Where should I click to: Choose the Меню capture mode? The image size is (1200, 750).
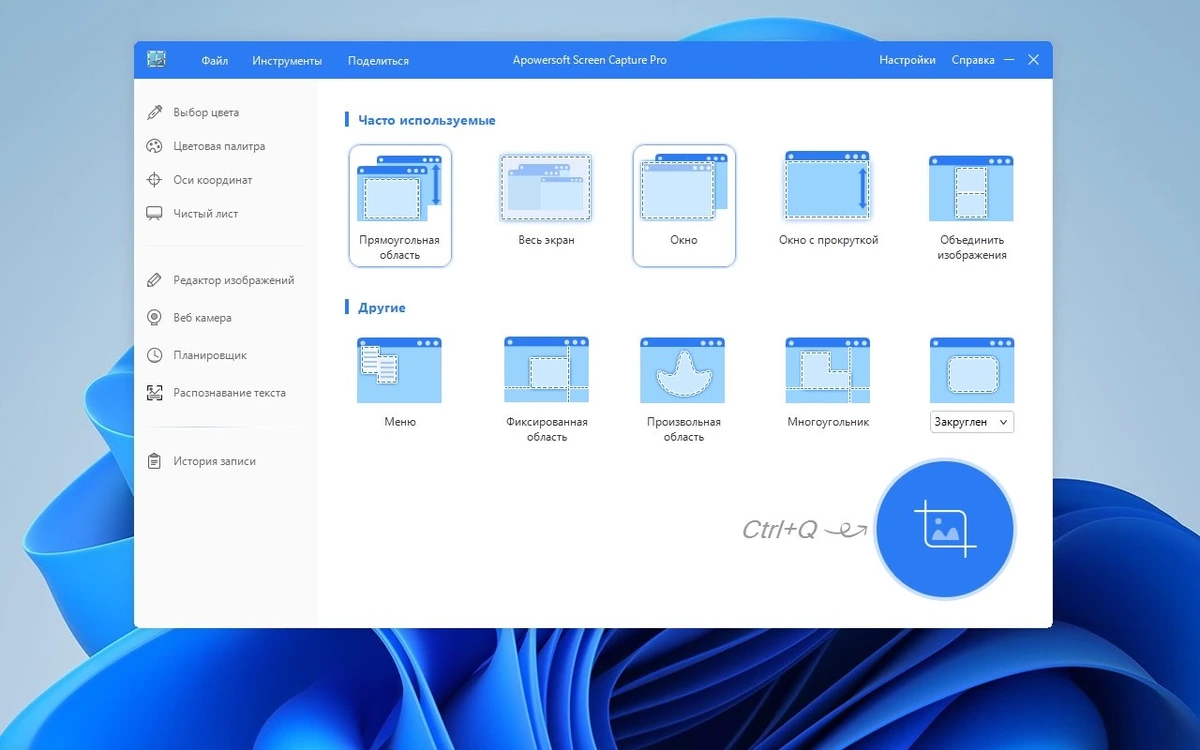(400, 382)
